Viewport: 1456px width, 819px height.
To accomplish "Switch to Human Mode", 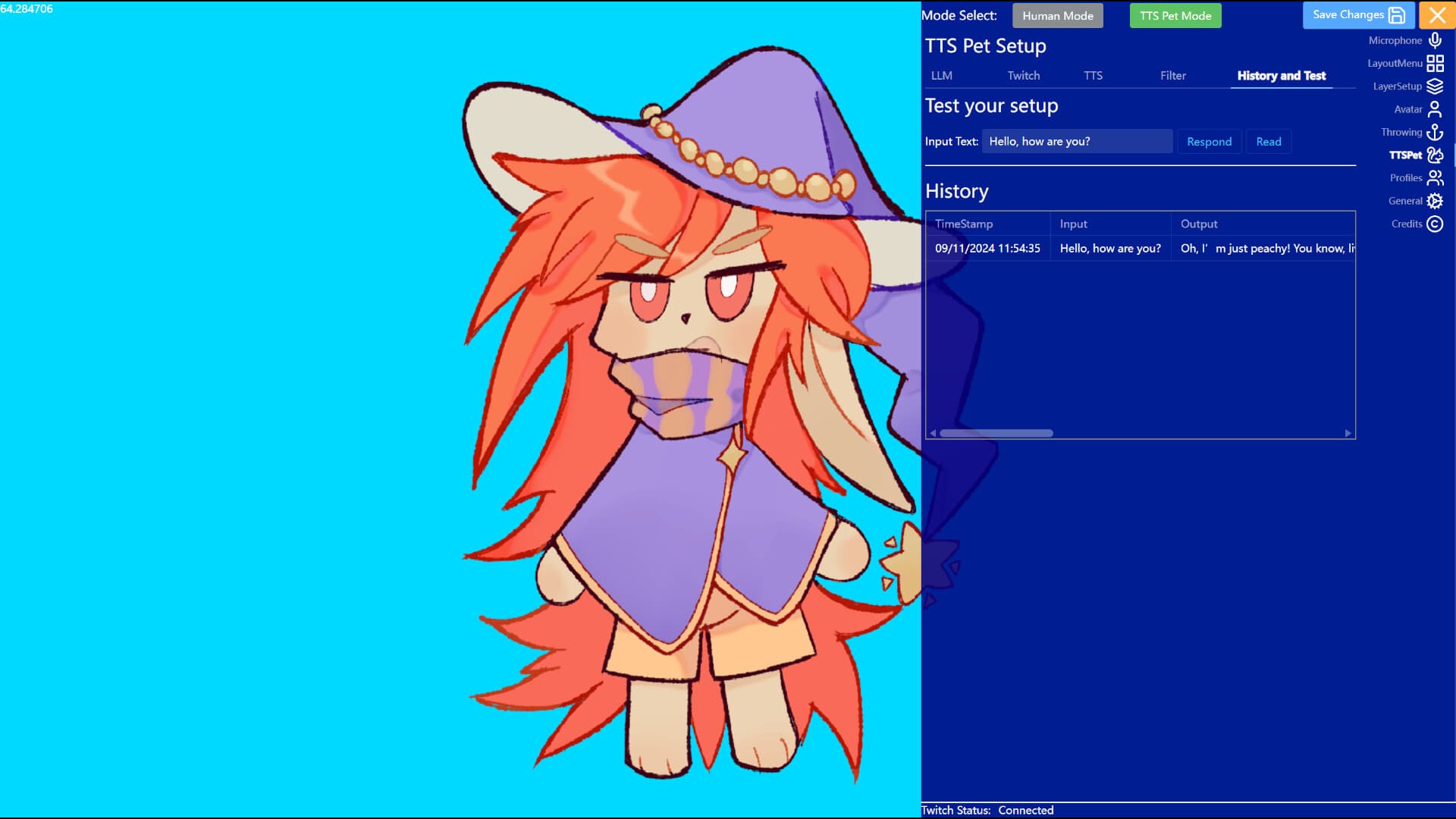I will [1058, 15].
